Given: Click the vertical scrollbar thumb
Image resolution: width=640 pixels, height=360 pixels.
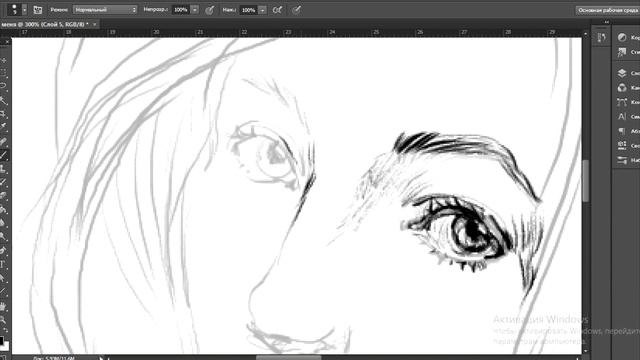Looking at the screenshot, I should tap(586, 181).
